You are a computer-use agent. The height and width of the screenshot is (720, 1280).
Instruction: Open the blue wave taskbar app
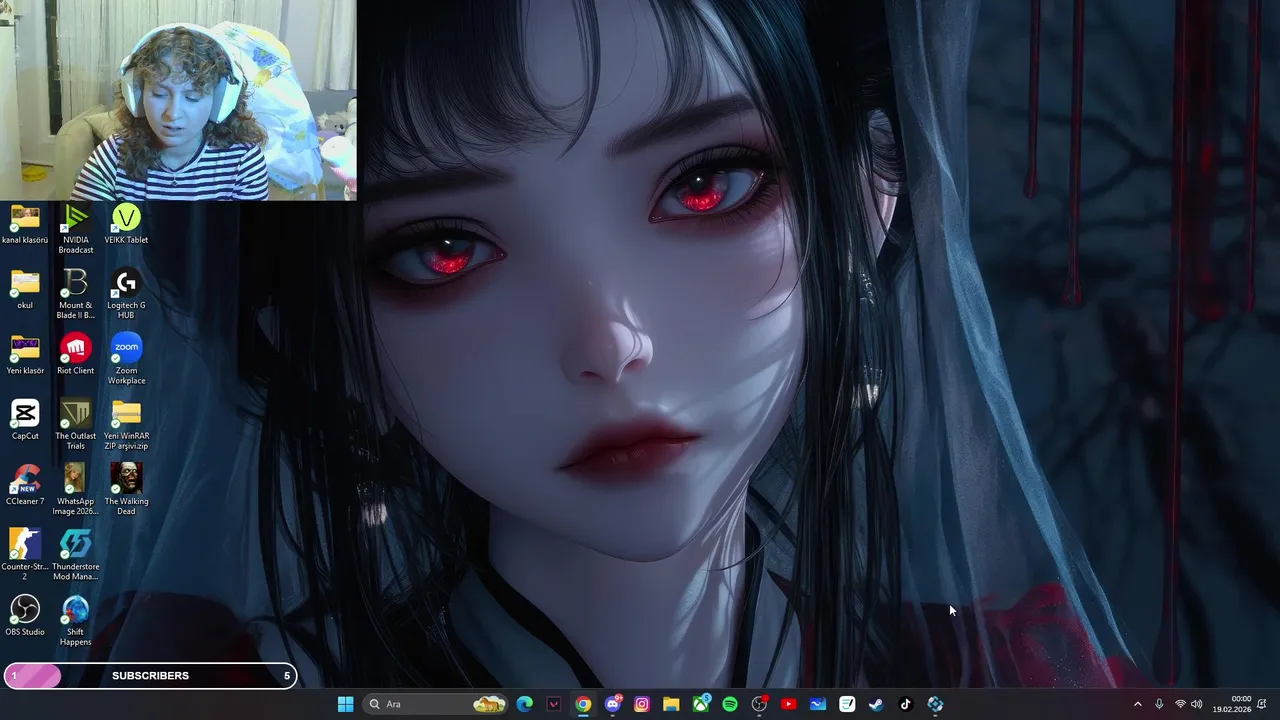(x=818, y=704)
